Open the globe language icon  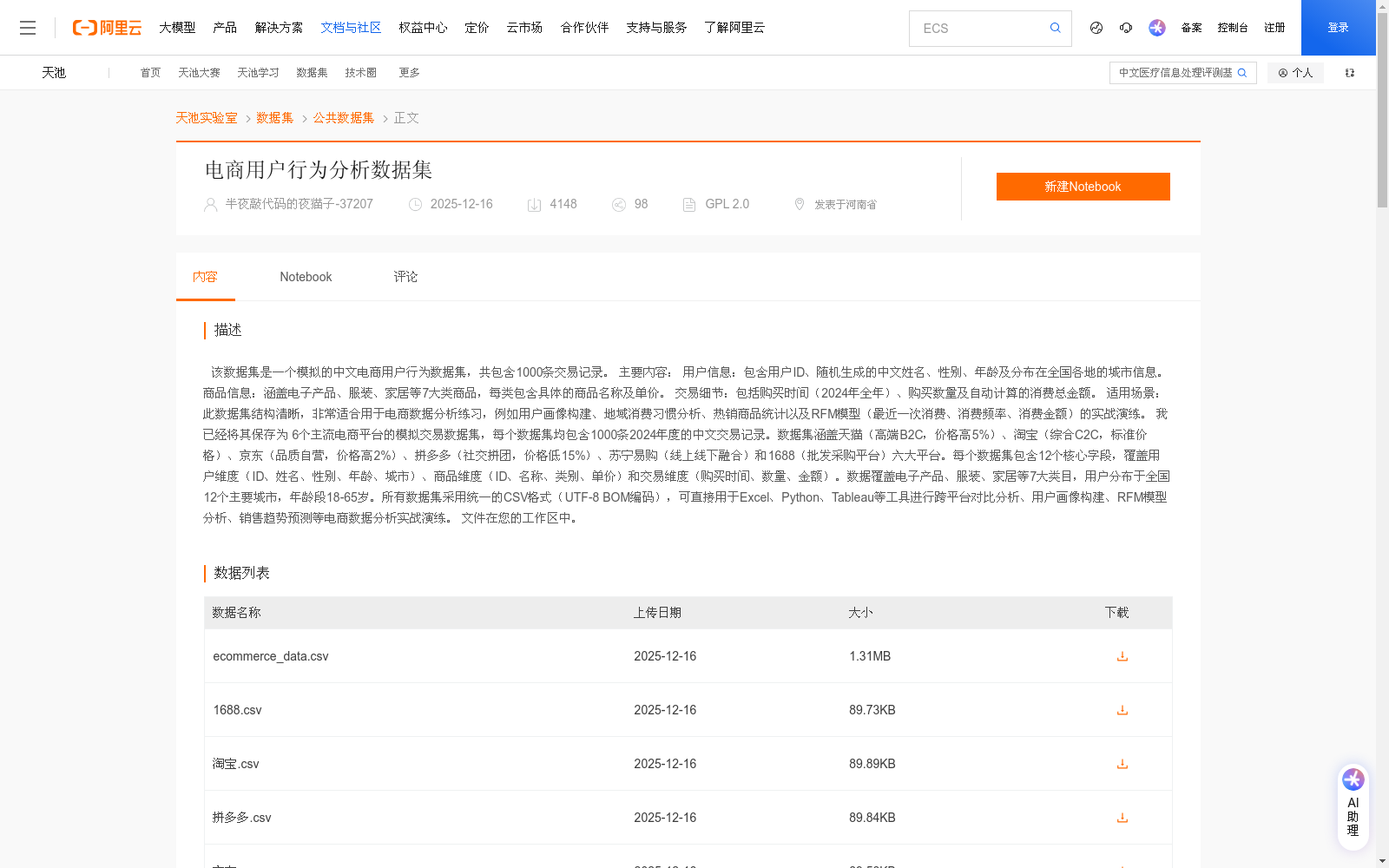[x=1096, y=28]
